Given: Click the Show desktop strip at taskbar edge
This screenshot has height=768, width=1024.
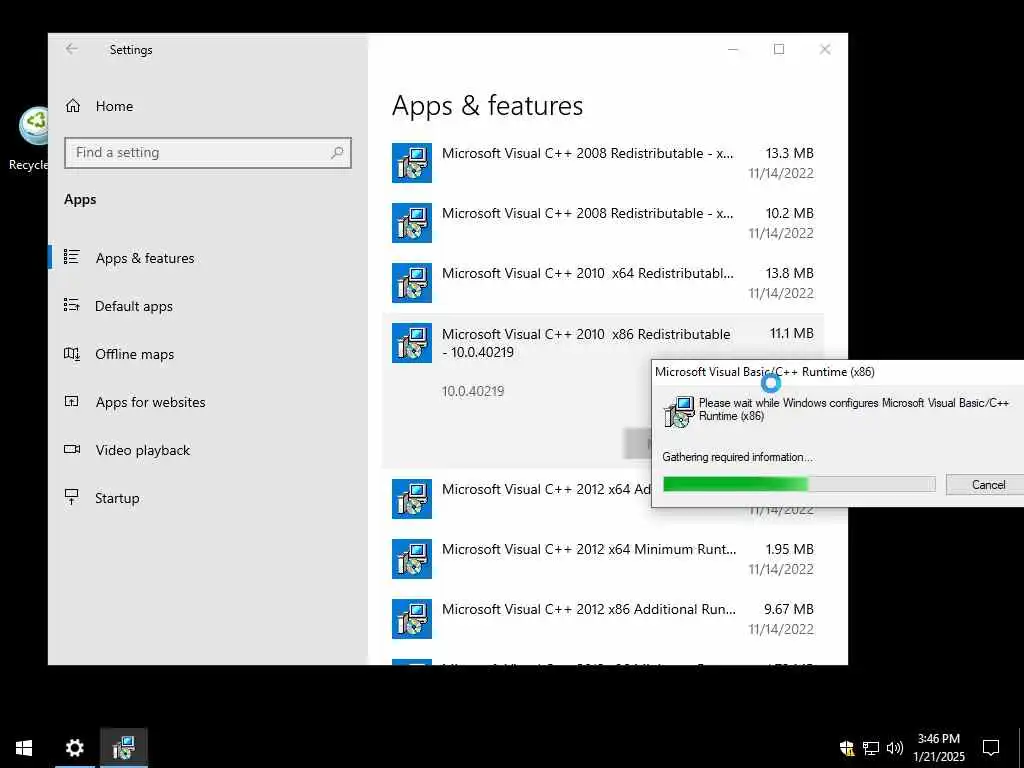Looking at the screenshot, I should pos(1021,748).
